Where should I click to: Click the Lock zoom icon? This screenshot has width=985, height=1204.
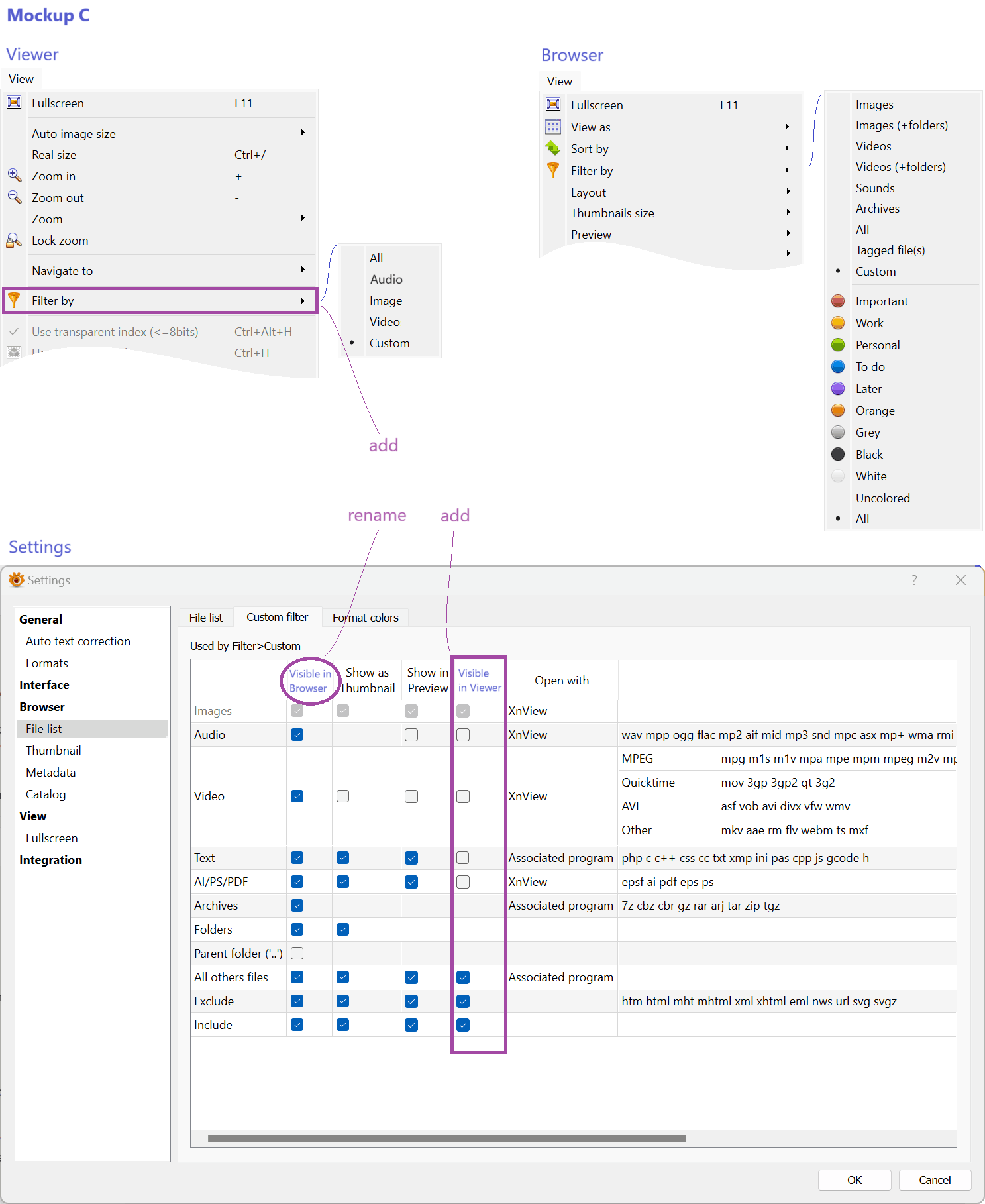coord(14,241)
